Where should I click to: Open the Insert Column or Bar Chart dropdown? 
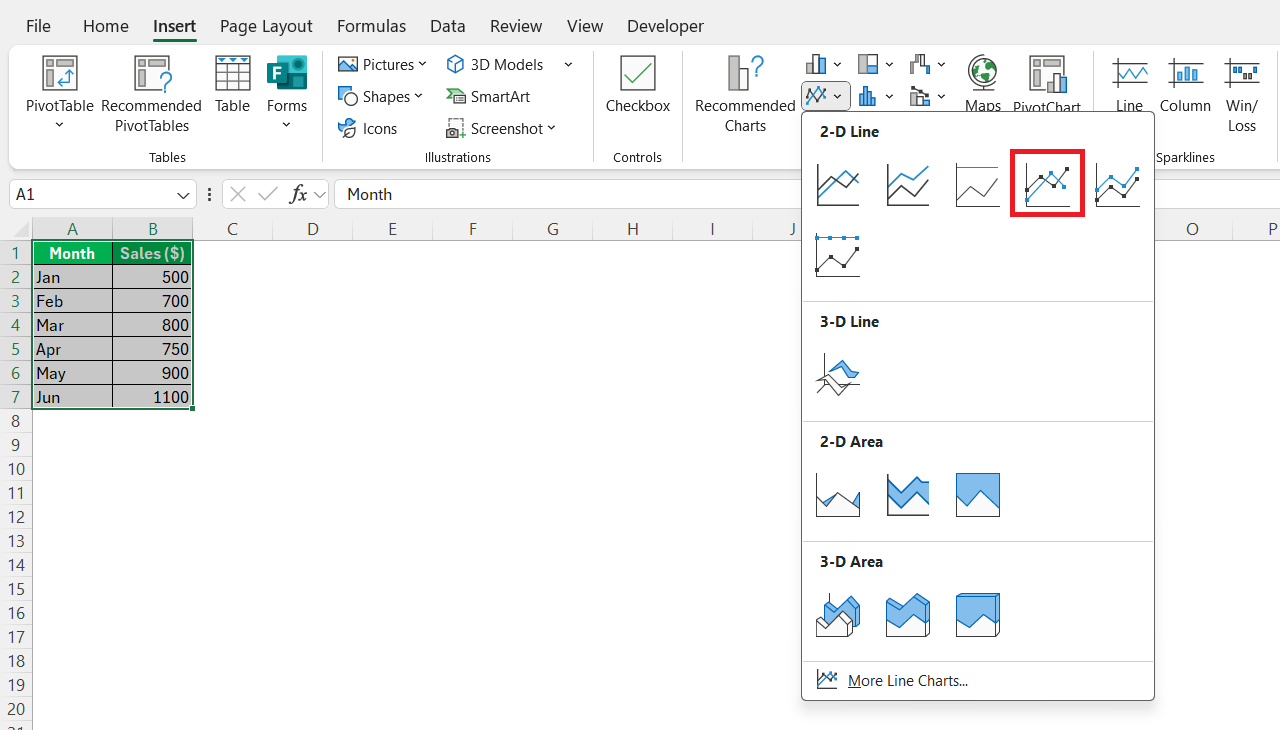click(x=824, y=64)
